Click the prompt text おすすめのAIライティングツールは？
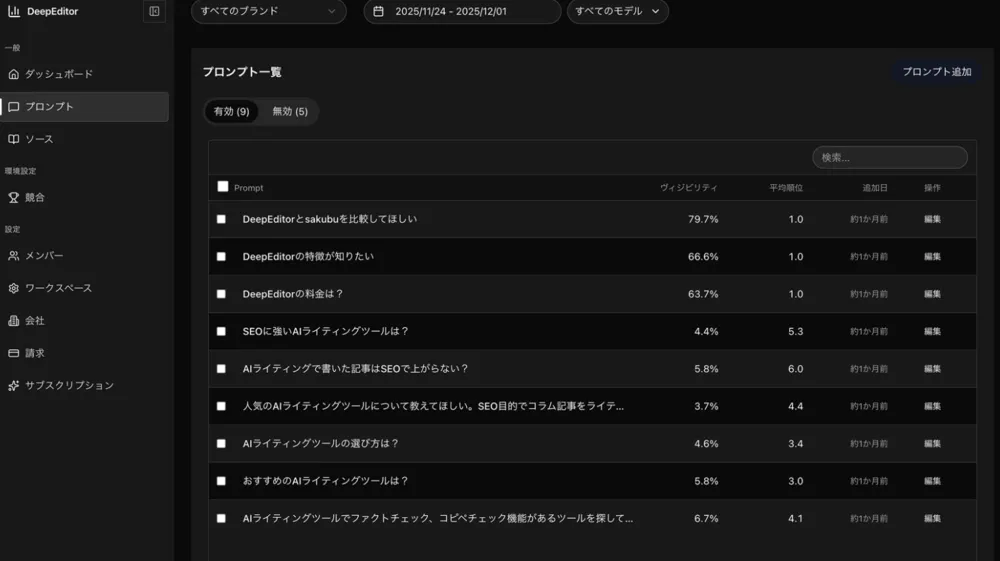This screenshot has height=561, width=1000. click(326, 481)
